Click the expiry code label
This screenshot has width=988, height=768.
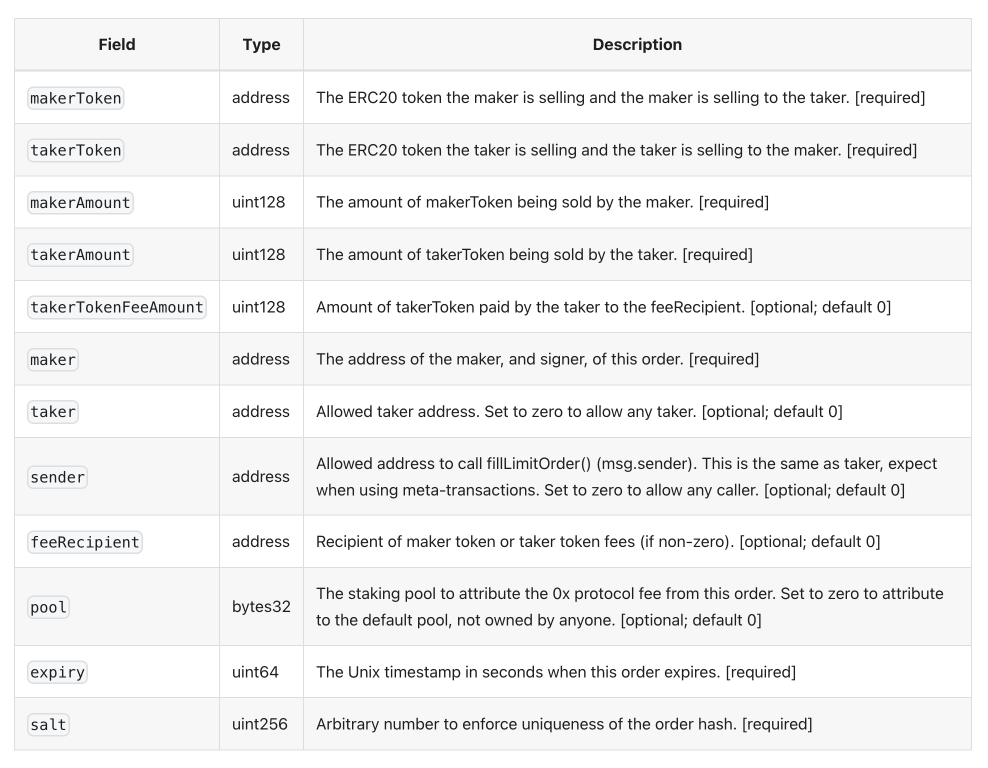(58, 672)
